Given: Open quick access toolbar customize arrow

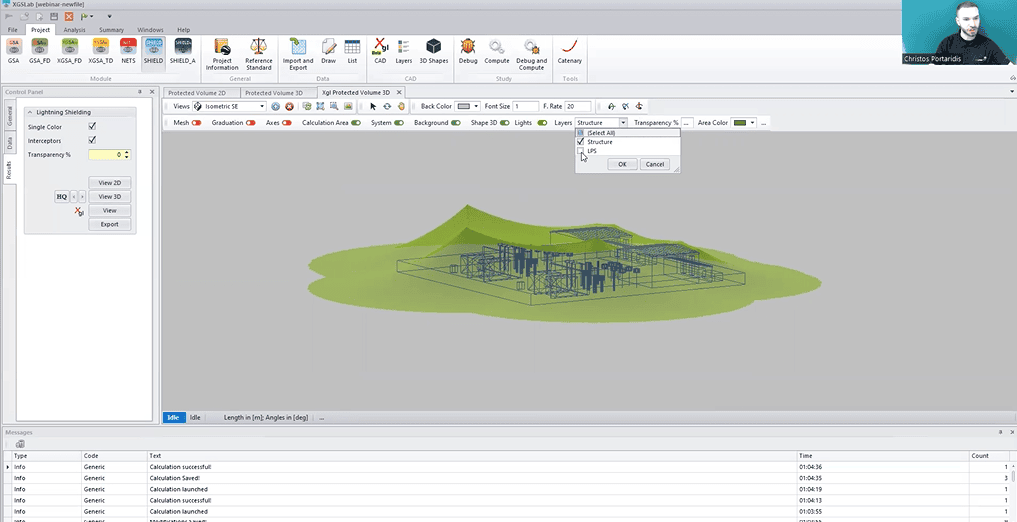Looking at the screenshot, I should (109, 16).
